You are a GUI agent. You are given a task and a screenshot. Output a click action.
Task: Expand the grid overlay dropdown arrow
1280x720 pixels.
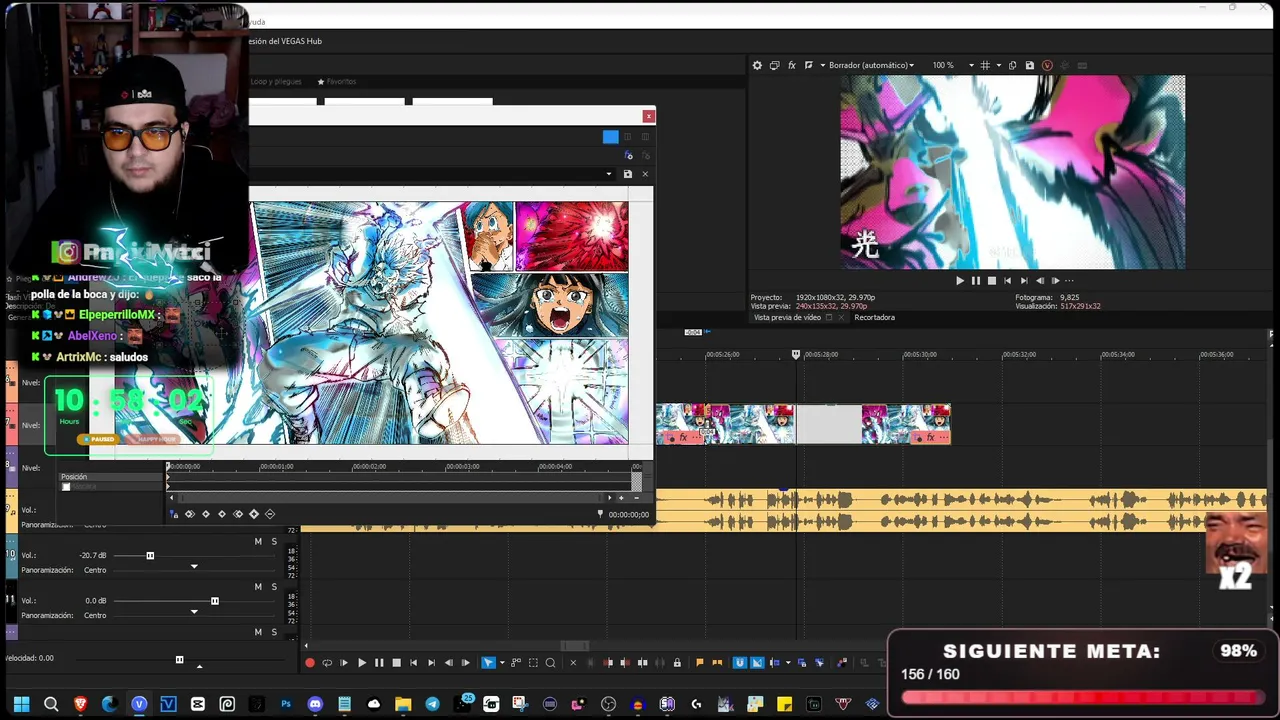(998, 65)
